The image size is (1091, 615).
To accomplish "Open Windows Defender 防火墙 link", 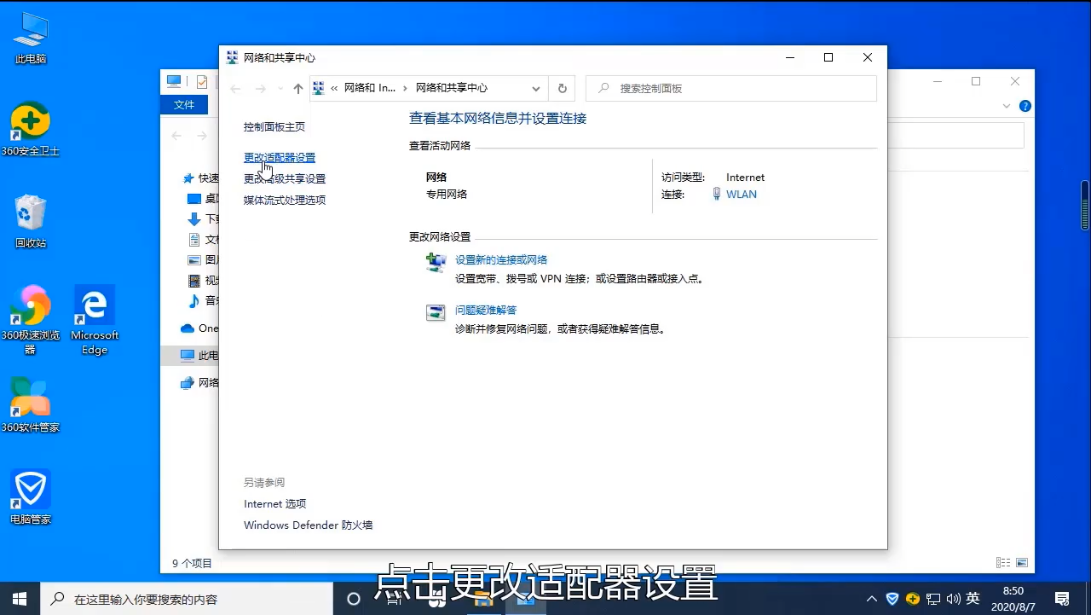I will [308, 525].
